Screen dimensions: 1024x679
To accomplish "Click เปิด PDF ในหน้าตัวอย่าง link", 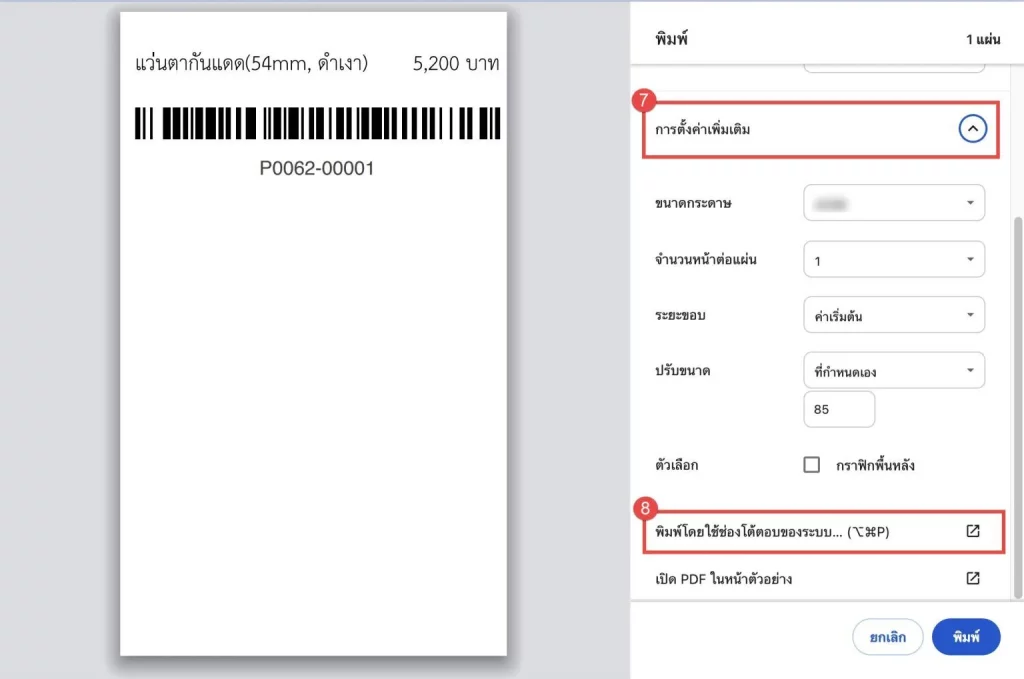I will [x=724, y=579].
